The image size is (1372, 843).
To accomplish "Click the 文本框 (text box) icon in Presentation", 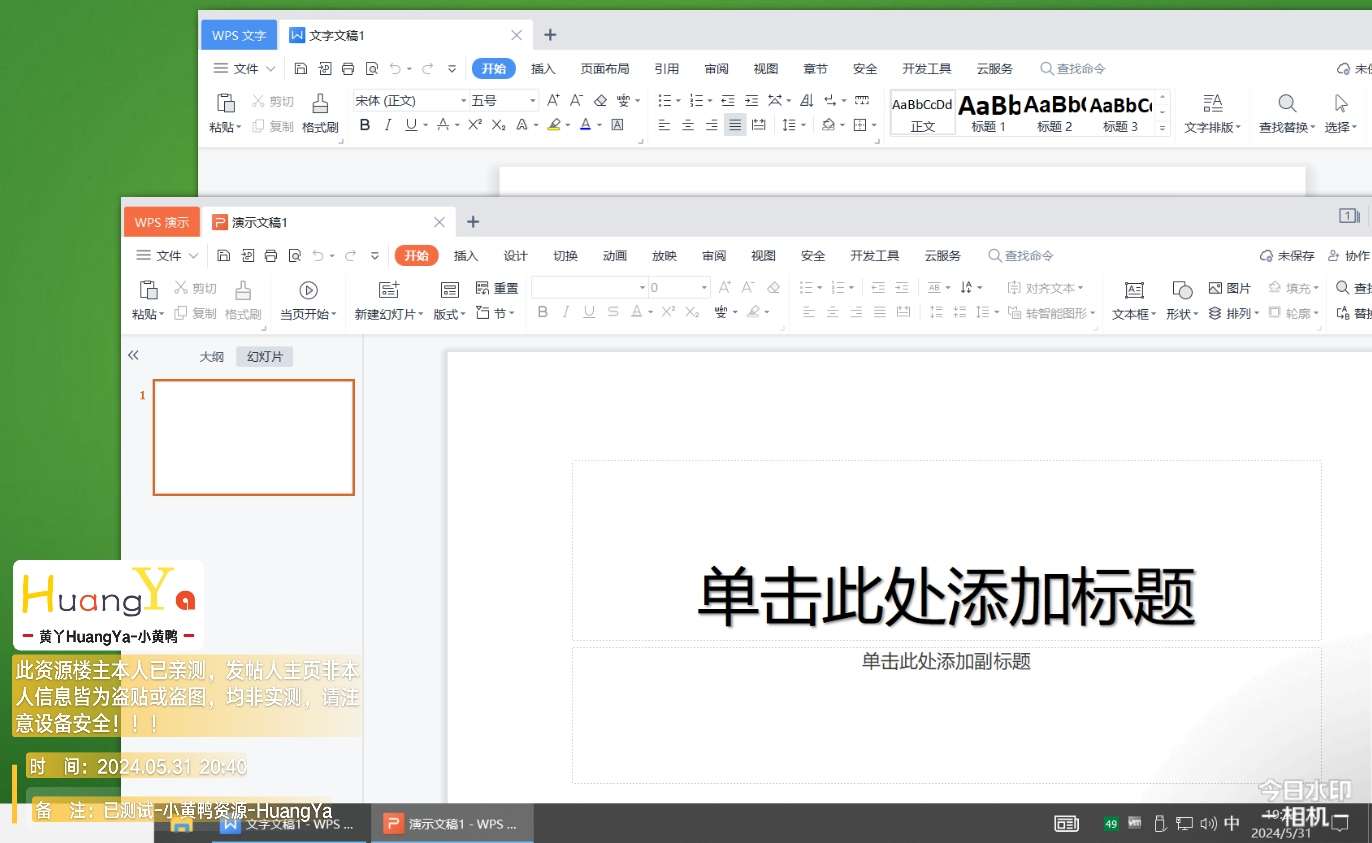I will (1134, 290).
